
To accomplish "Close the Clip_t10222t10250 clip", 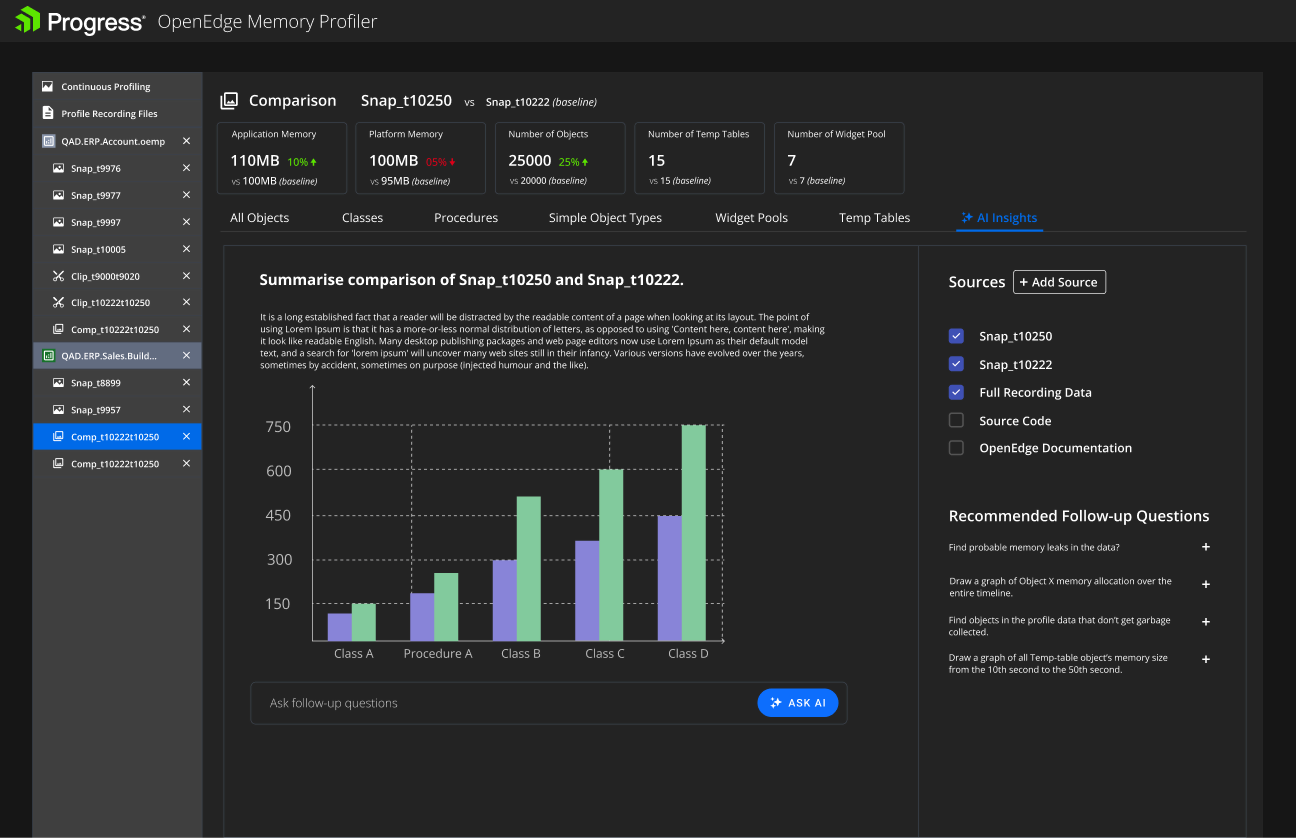I will coord(186,302).
